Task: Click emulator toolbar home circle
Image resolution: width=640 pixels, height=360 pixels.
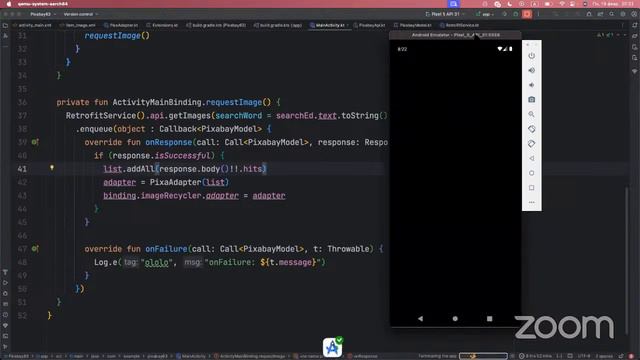Action: tap(531, 173)
